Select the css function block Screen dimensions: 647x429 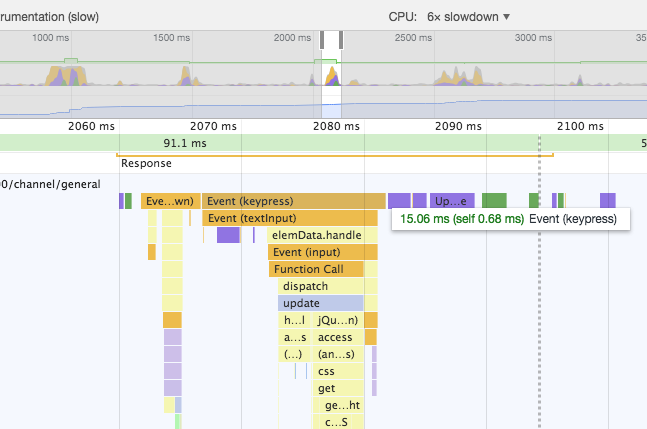pyautogui.click(x=327, y=371)
